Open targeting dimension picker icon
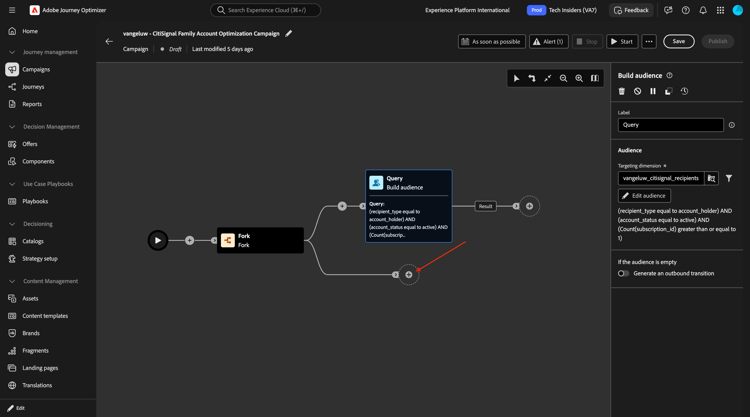This screenshot has height=417, width=750. point(712,178)
